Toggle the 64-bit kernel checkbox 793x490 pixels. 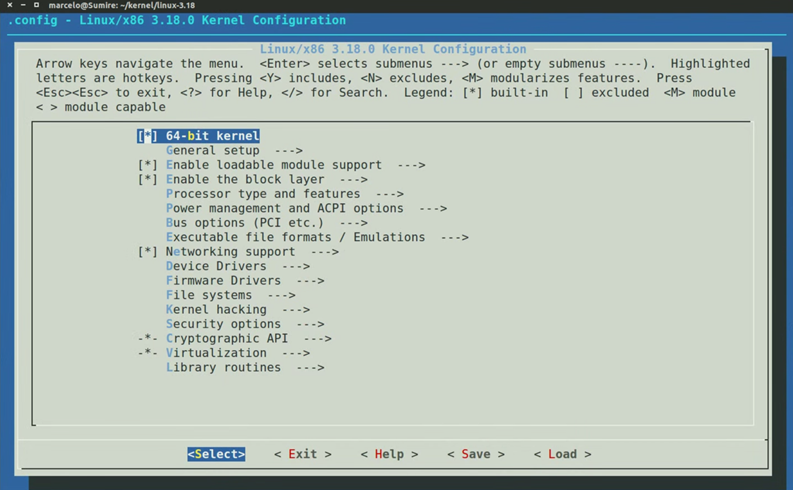(x=147, y=136)
